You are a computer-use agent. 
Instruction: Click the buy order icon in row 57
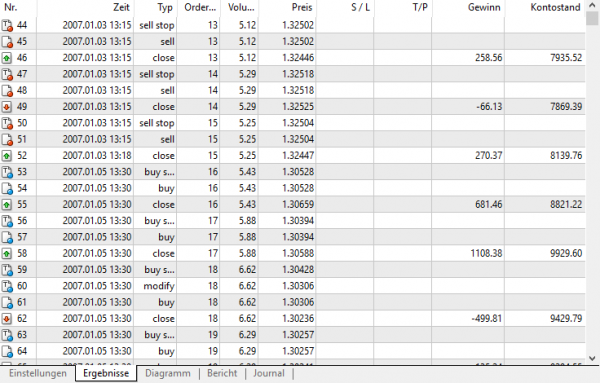tap(7, 237)
